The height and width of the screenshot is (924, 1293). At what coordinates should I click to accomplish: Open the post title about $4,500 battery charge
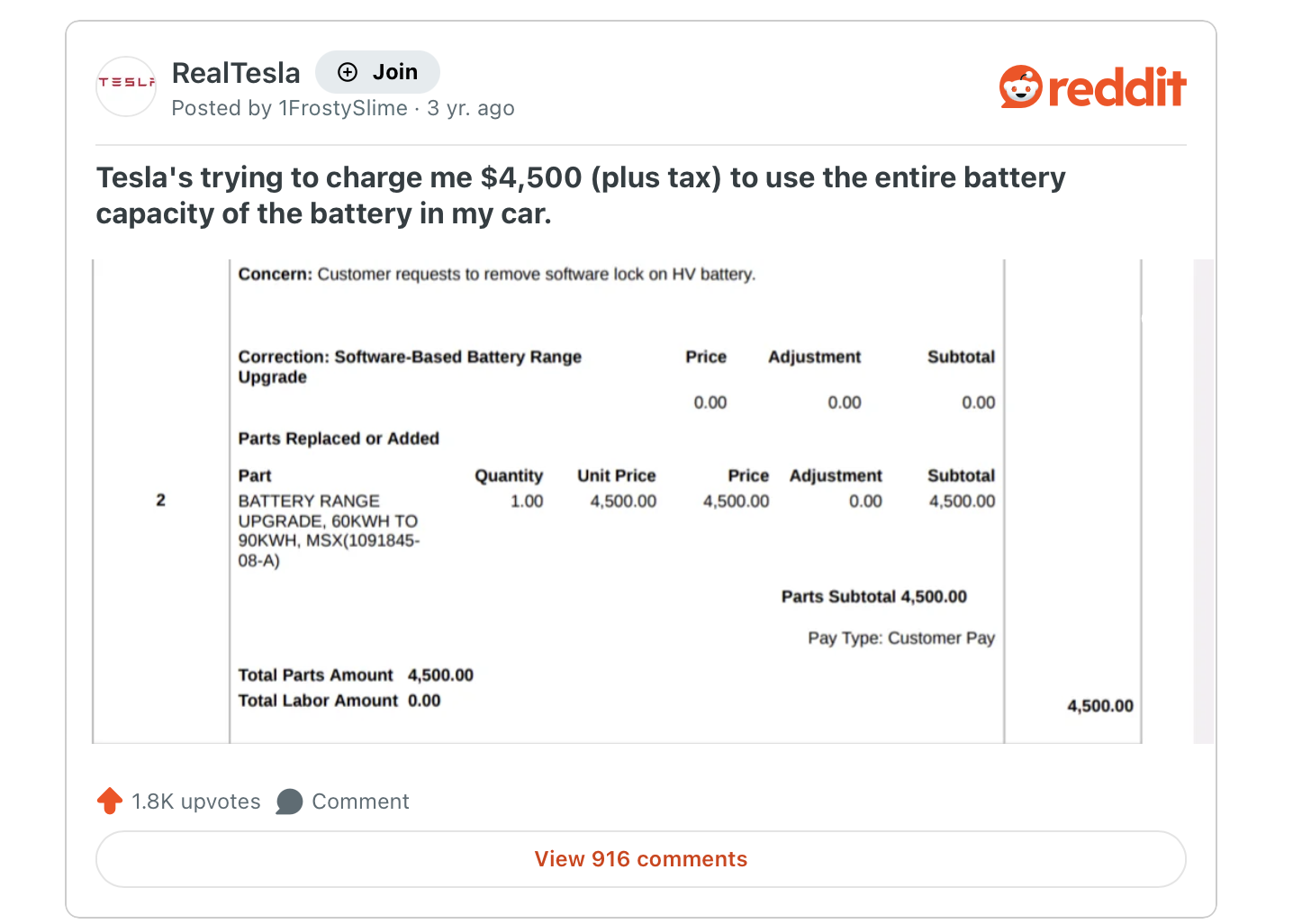[581, 195]
